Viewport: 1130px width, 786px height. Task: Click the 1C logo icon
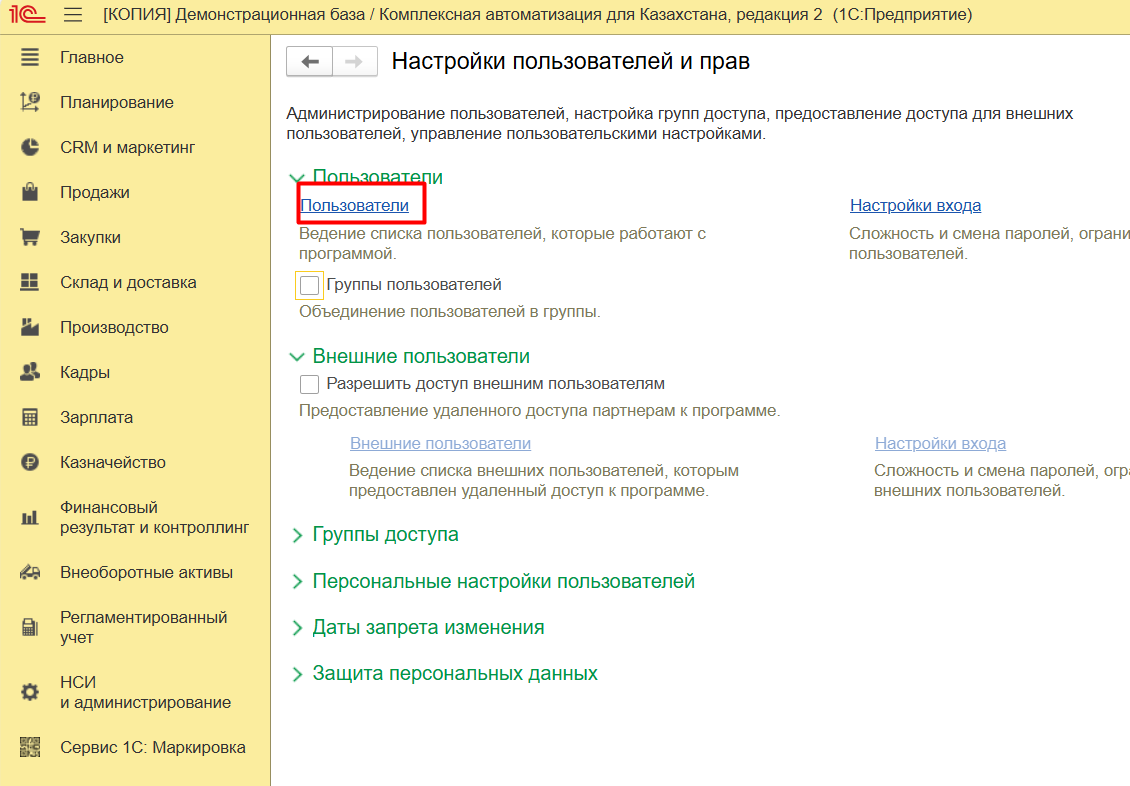[28, 15]
